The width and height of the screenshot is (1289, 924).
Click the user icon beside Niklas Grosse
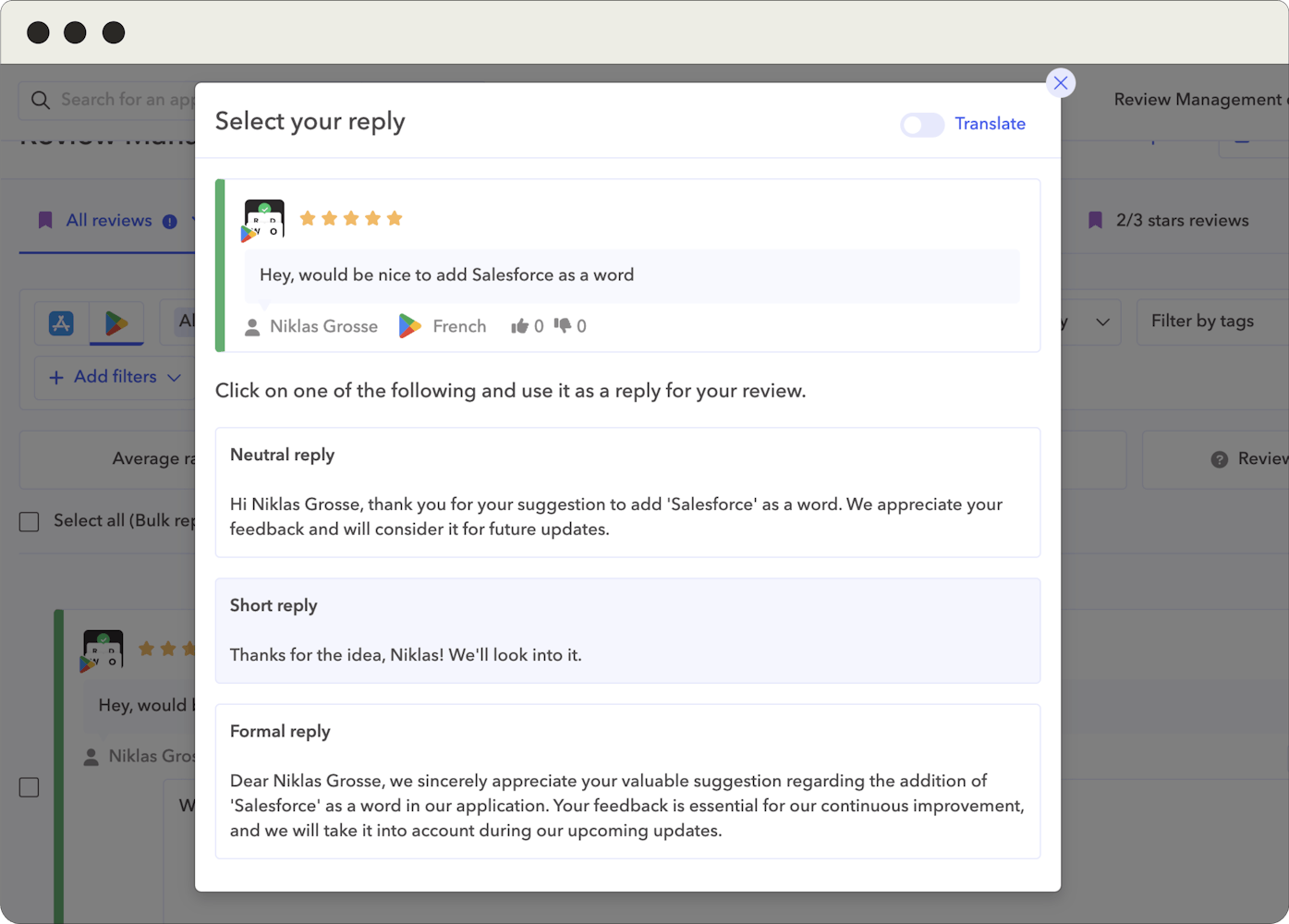(x=252, y=327)
